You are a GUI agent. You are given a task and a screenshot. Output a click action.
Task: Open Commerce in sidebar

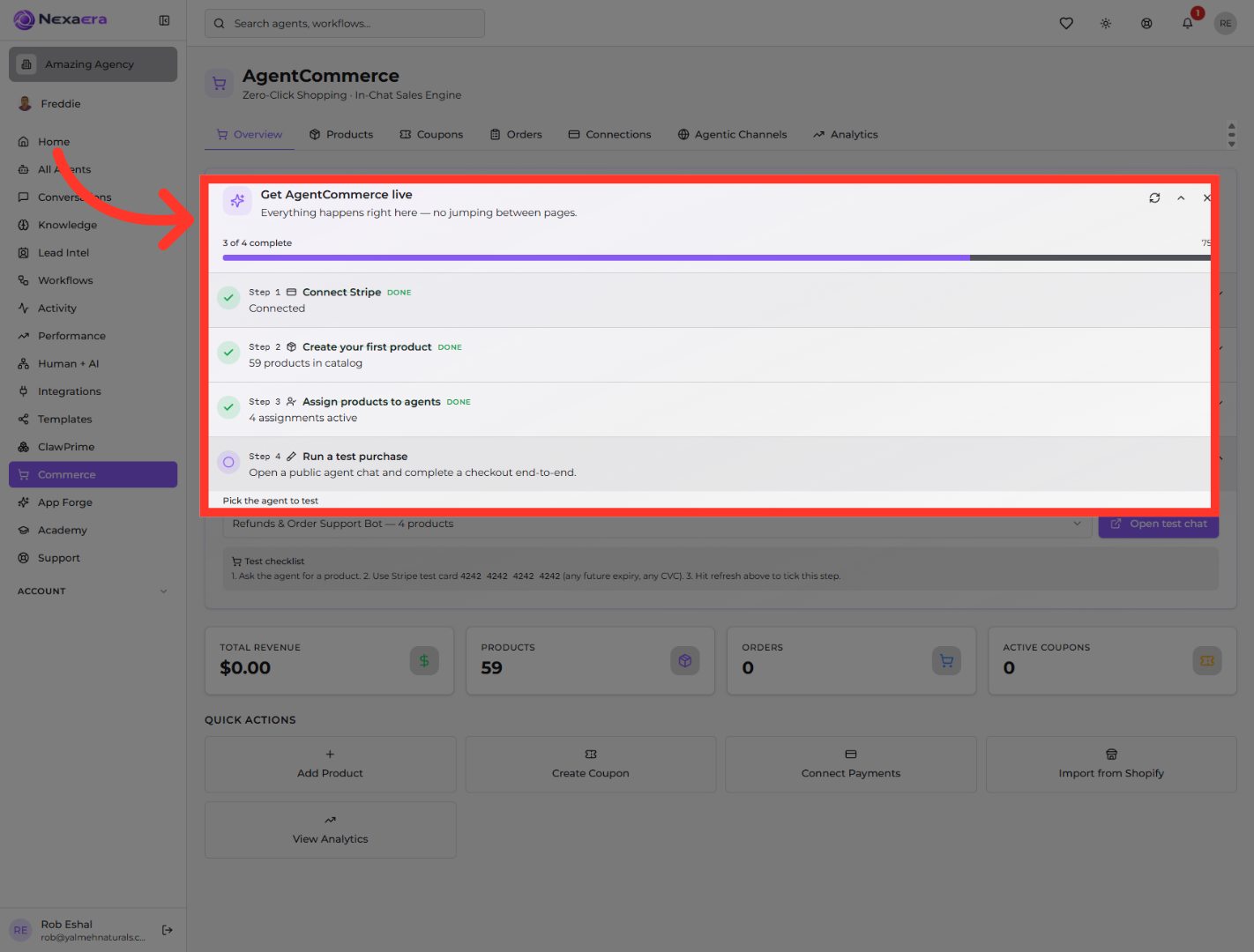point(93,474)
